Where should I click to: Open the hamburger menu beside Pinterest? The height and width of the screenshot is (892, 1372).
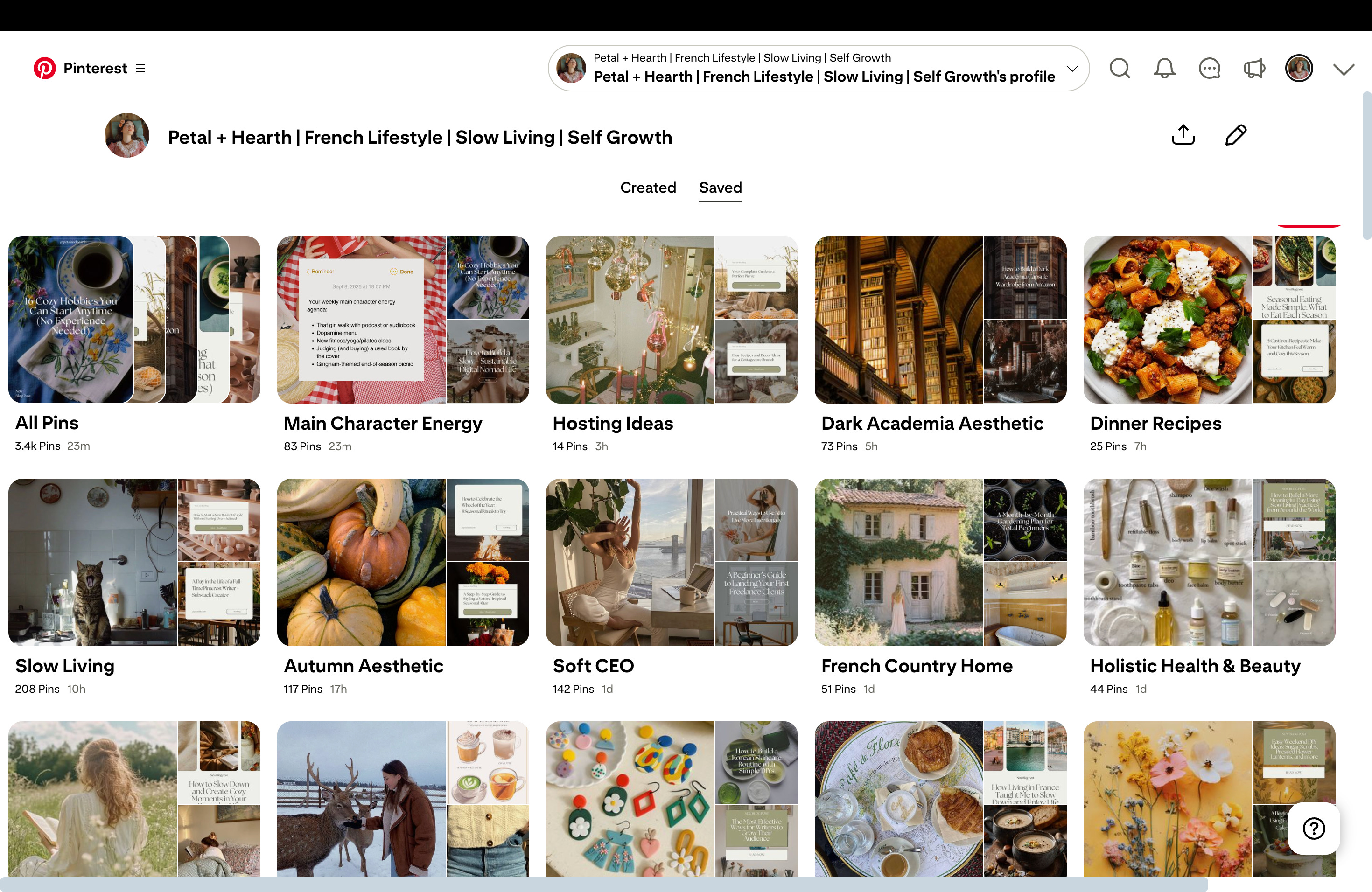140,68
